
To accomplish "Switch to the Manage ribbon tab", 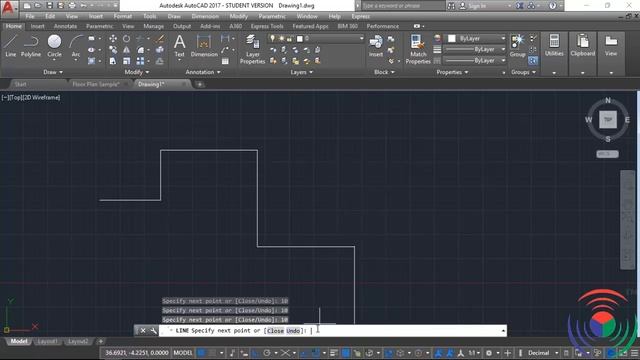I will [153, 26].
